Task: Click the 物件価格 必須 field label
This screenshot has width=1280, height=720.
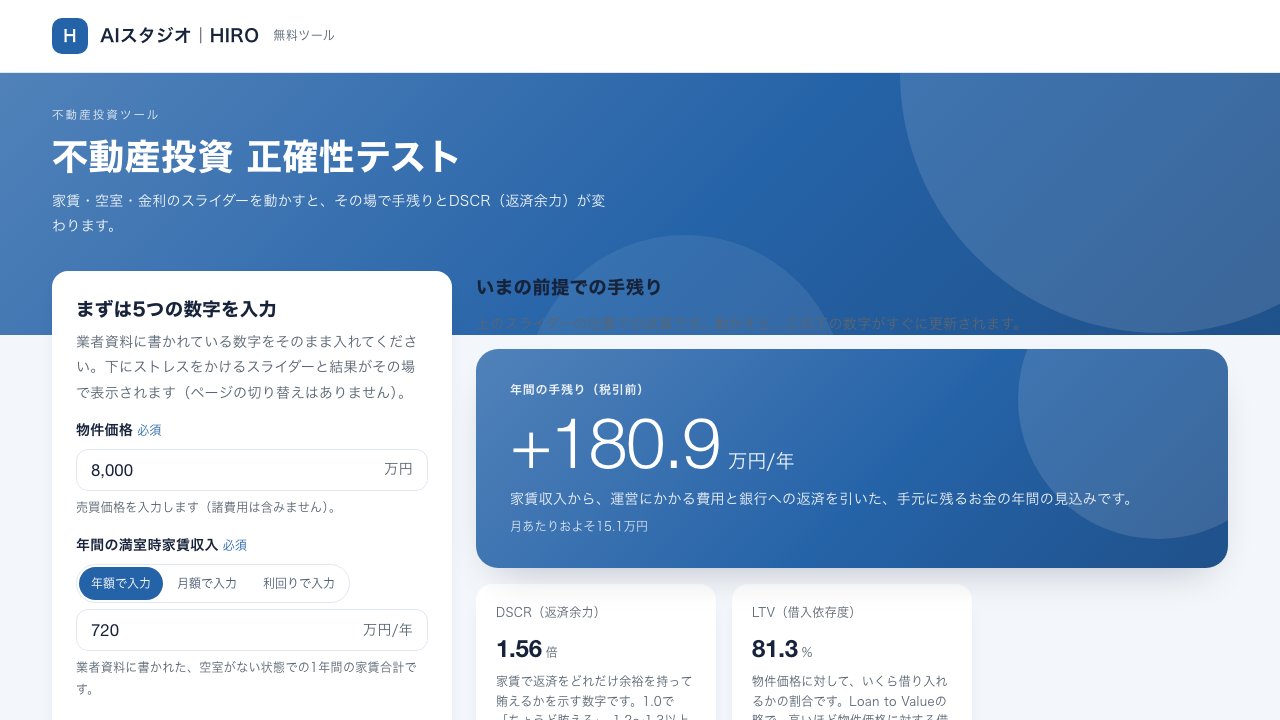Action: [x=119, y=430]
